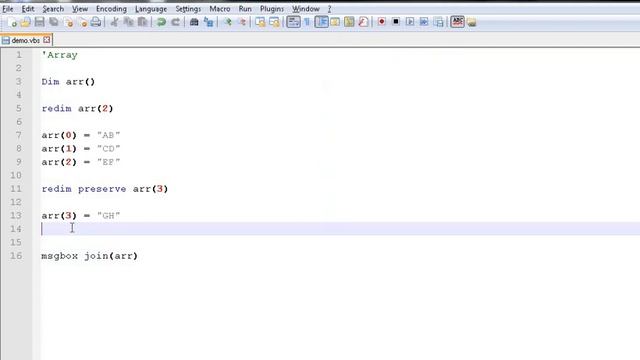Cut selection with scissors icon
The width and height of the screenshot is (640, 360).
[x=115, y=22]
